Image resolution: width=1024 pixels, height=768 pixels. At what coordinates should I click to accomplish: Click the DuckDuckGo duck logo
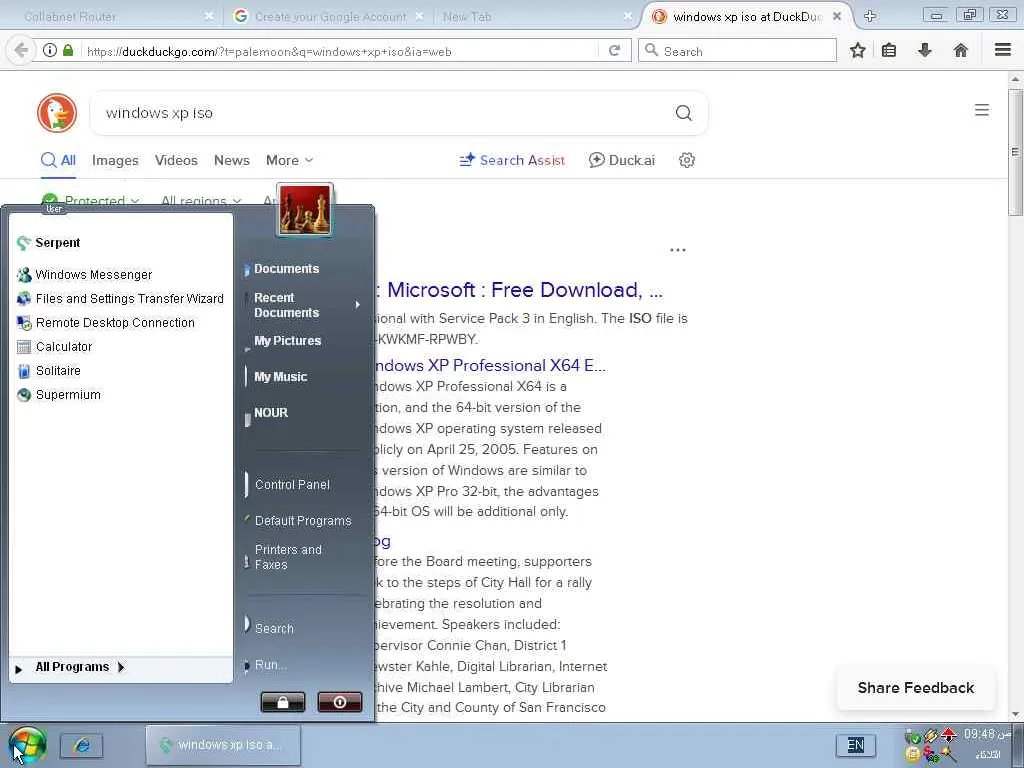click(57, 112)
